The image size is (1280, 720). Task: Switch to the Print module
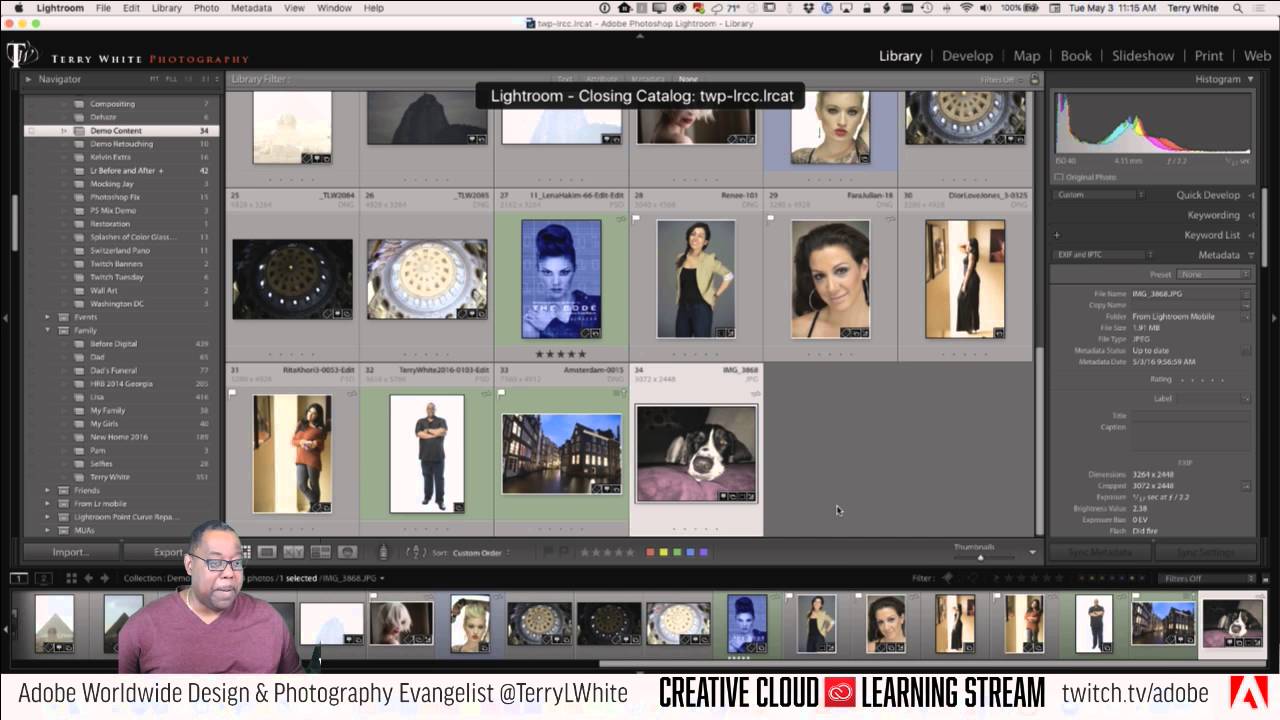point(1209,56)
